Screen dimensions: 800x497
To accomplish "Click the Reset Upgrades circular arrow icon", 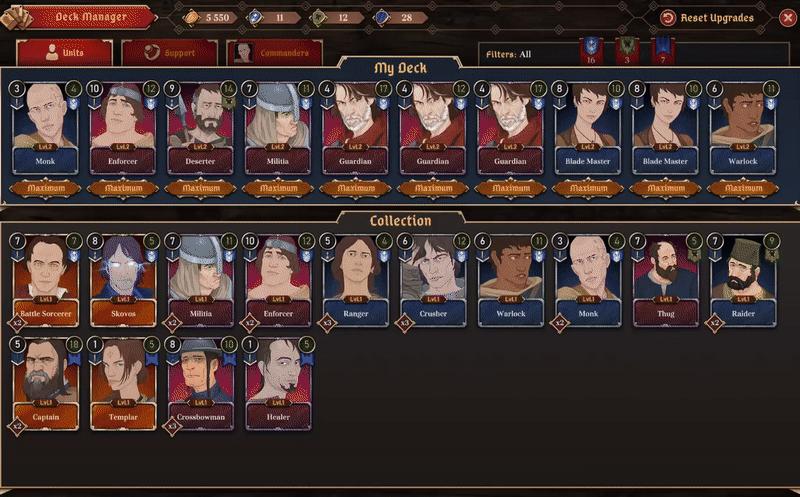I will coord(668,18).
